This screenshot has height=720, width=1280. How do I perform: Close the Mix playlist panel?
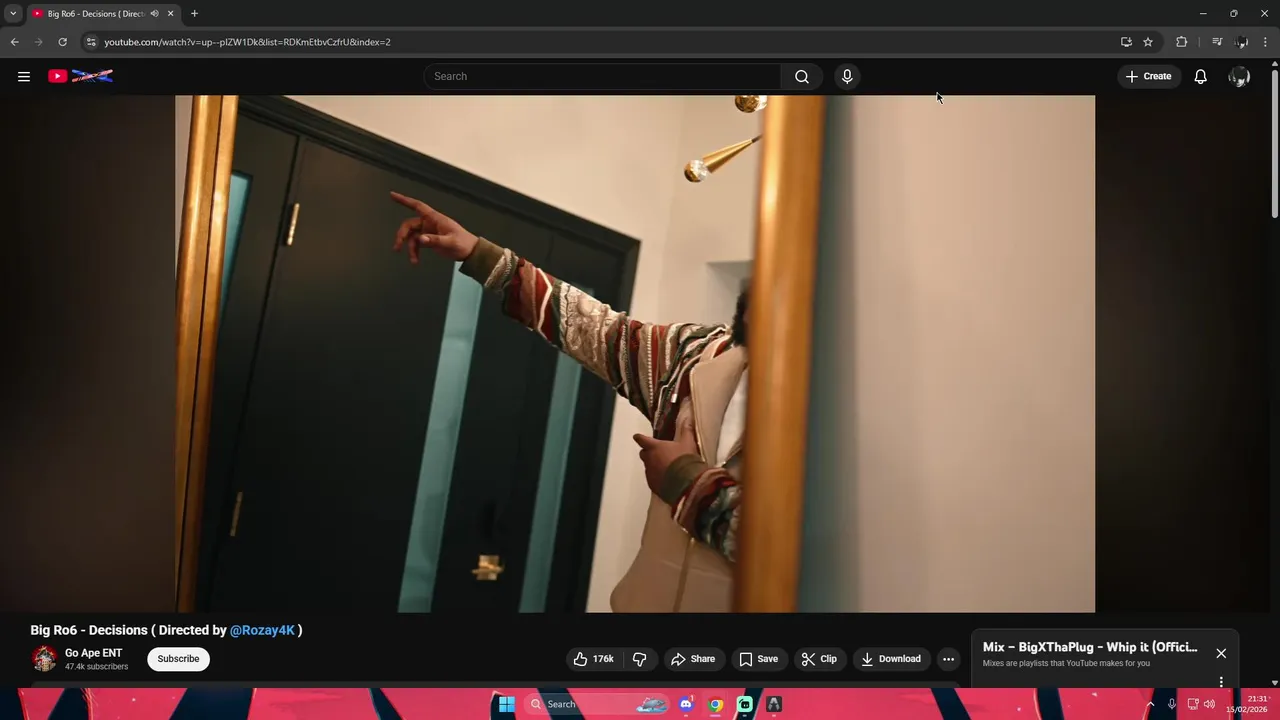(x=1221, y=653)
